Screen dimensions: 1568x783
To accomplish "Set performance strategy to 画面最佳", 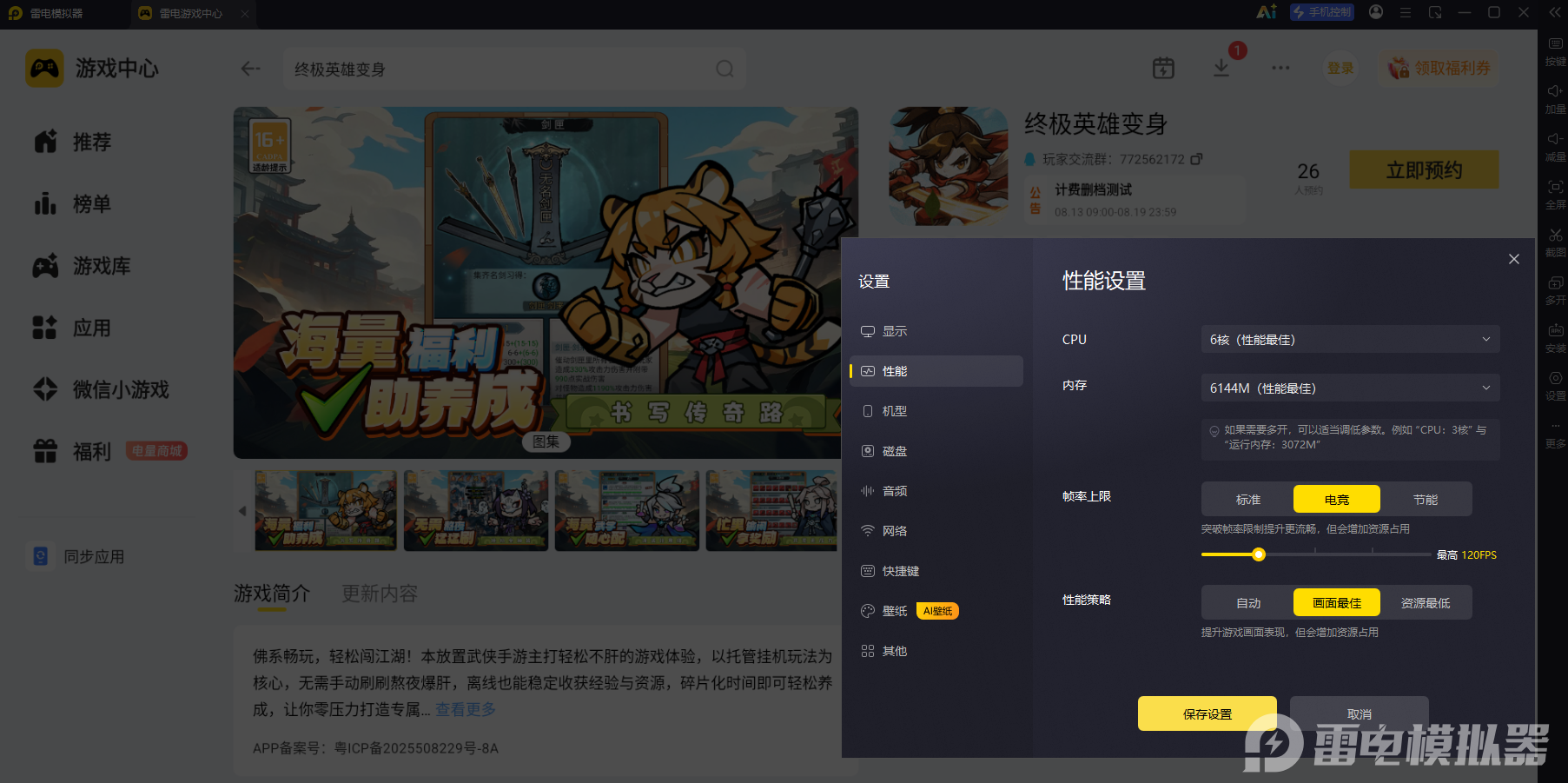I will pyautogui.click(x=1337, y=603).
